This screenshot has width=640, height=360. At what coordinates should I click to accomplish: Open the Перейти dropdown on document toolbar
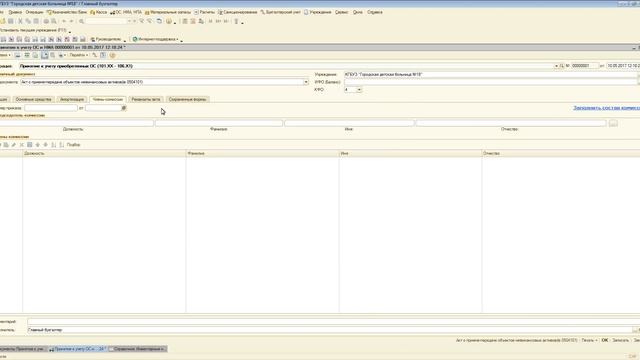click(78, 55)
